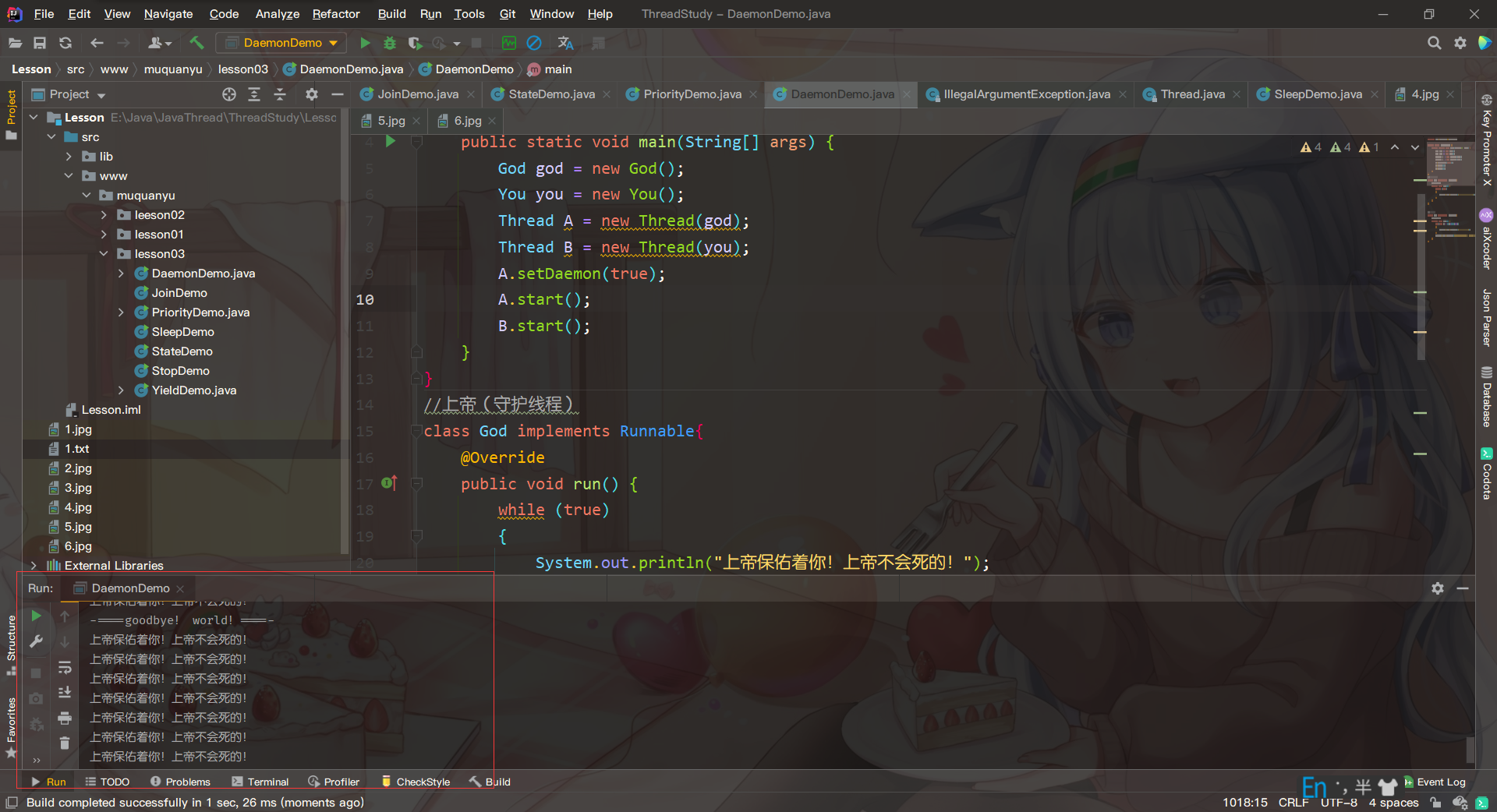This screenshot has height=812, width=1497.
Task: Click Expand All icon in Project panel
Action: pyautogui.click(x=254, y=94)
